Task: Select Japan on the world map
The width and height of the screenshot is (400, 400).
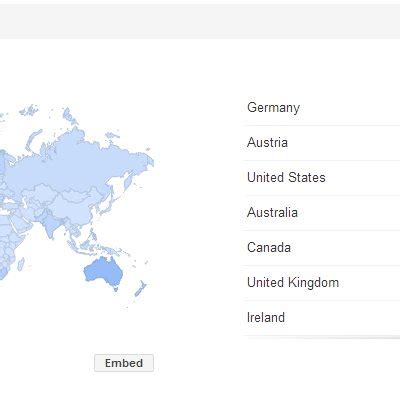Action: click(106, 204)
